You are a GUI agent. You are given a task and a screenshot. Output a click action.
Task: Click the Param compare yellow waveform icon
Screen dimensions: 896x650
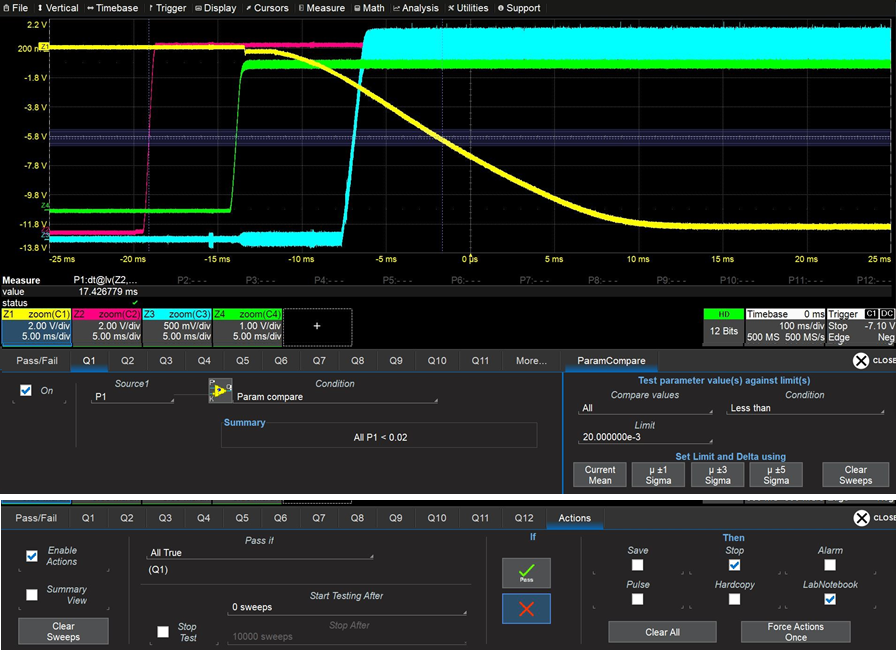pyautogui.click(x=221, y=390)
